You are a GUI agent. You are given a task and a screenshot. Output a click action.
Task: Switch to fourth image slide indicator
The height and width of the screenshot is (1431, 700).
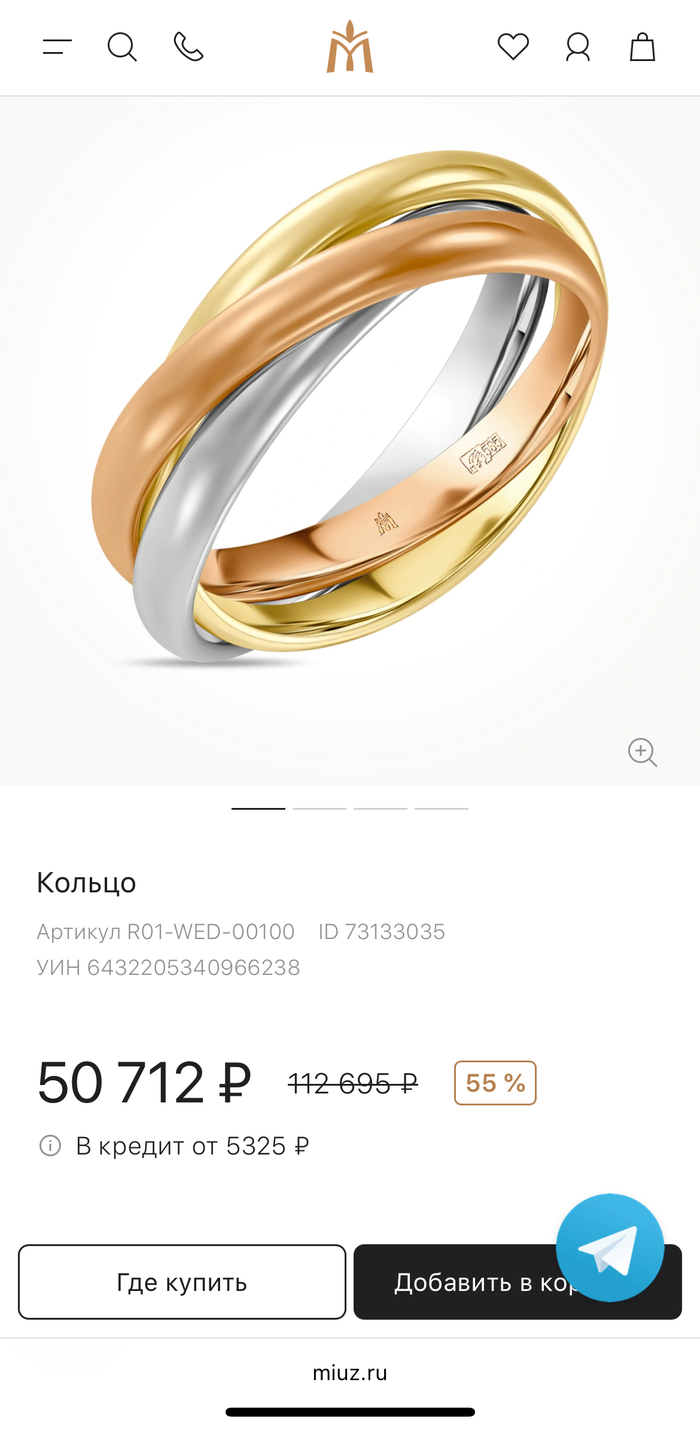[x=441, y=808]
